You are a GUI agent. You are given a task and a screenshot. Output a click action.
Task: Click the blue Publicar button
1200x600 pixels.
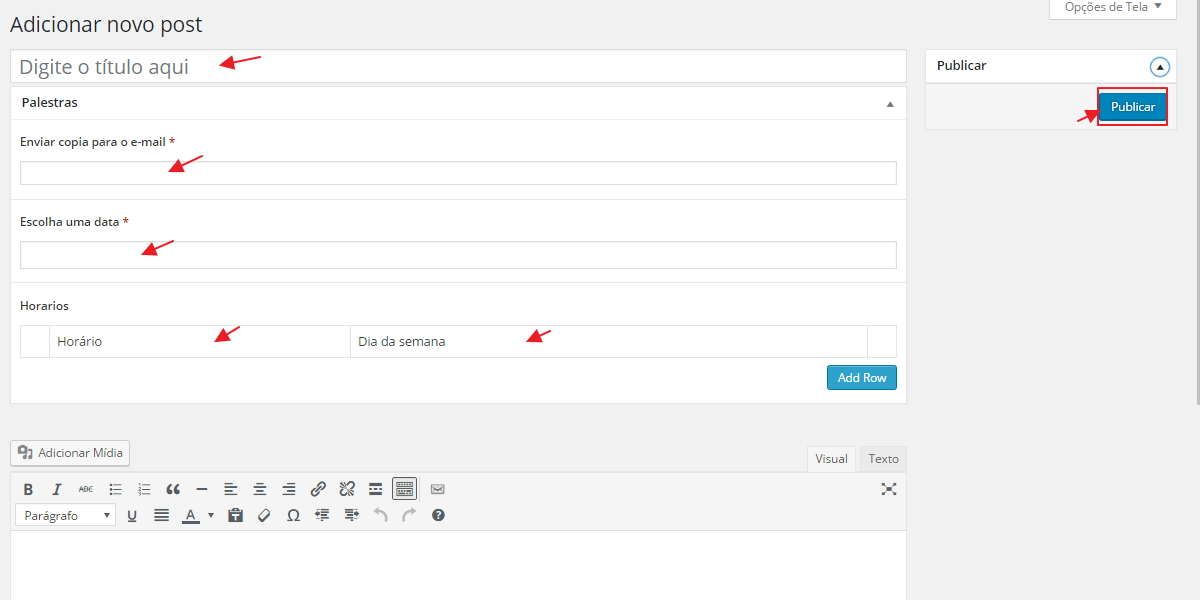1132,107
